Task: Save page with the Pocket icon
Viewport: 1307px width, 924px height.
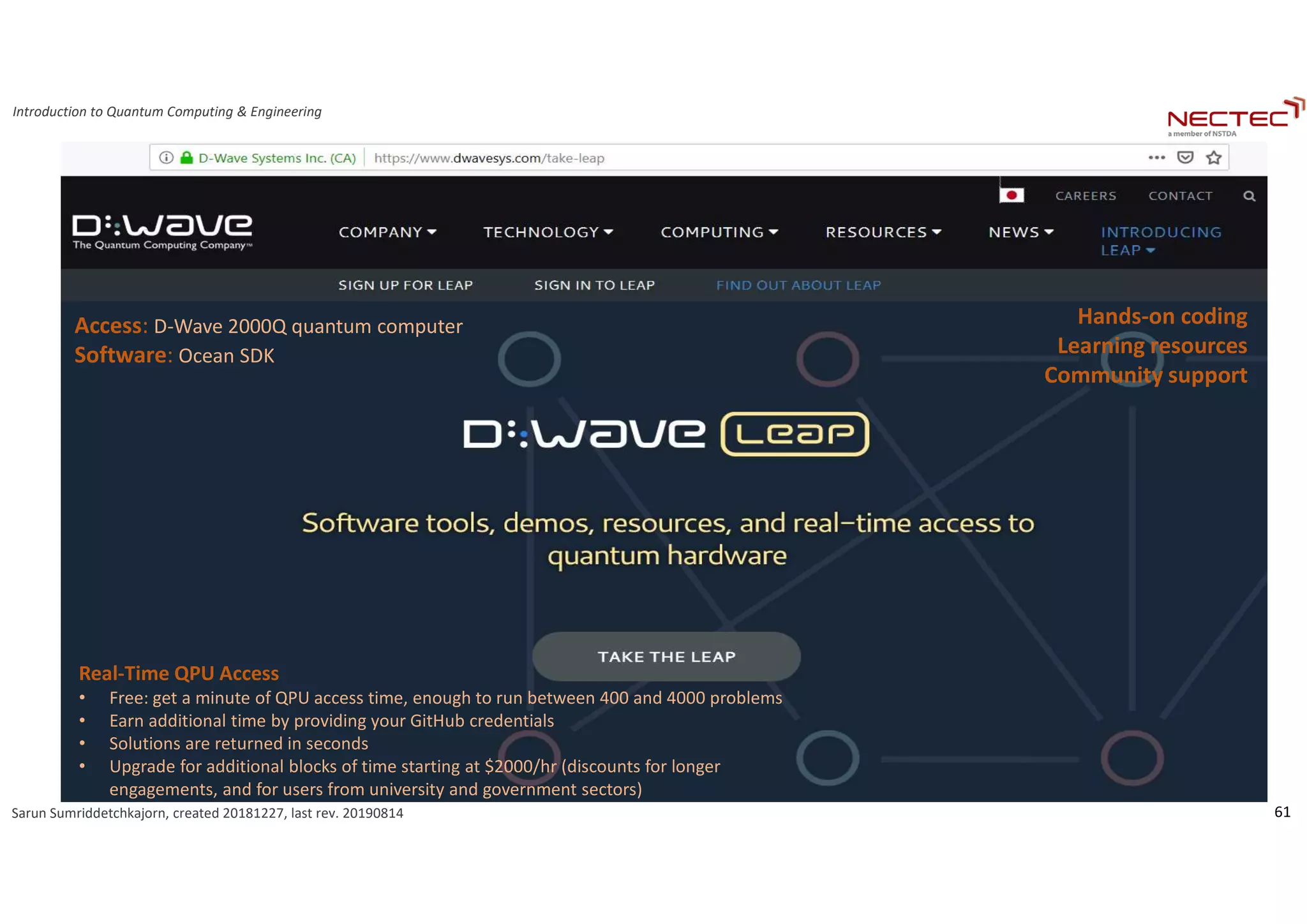Action: (x=1185, y=157)
